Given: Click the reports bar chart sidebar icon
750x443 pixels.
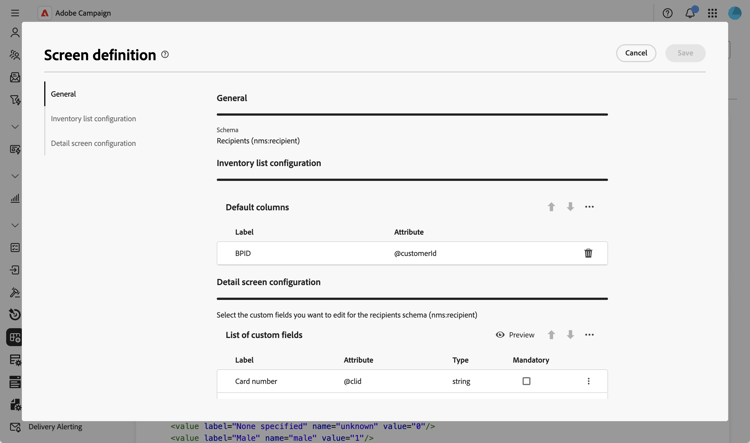Looking at the screenshot, I should click(x=15, y=198).
